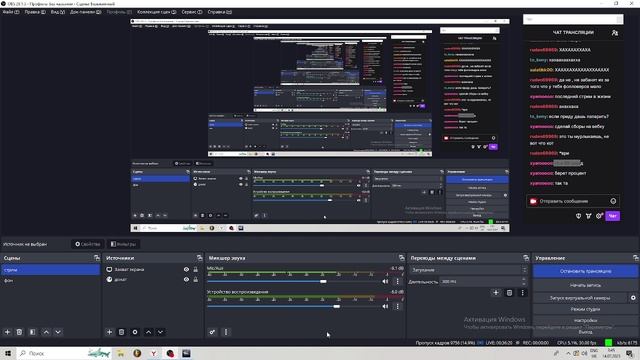The height and width of the screenshot is (360, 640).
Task: Move scene down in Сцены list
Action: coord(58,332)
